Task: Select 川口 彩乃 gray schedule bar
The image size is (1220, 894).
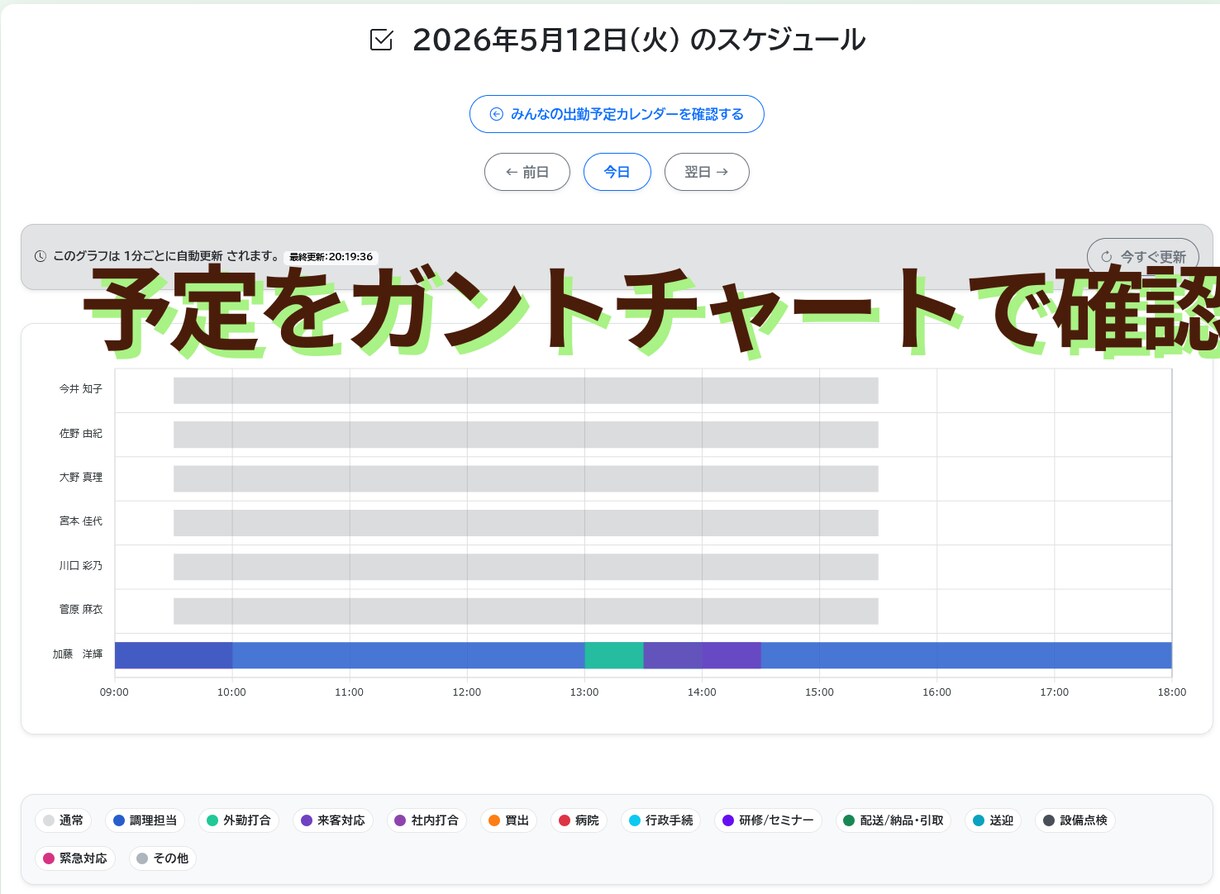Action: coord(526,566)
